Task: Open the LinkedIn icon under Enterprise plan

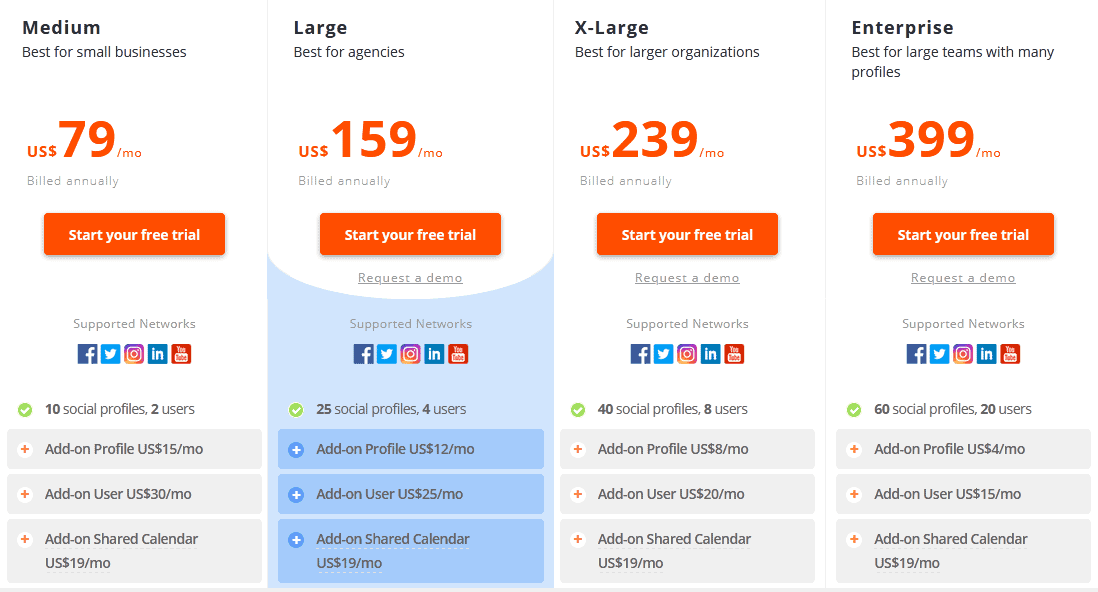Action: [x=986, y=353]
